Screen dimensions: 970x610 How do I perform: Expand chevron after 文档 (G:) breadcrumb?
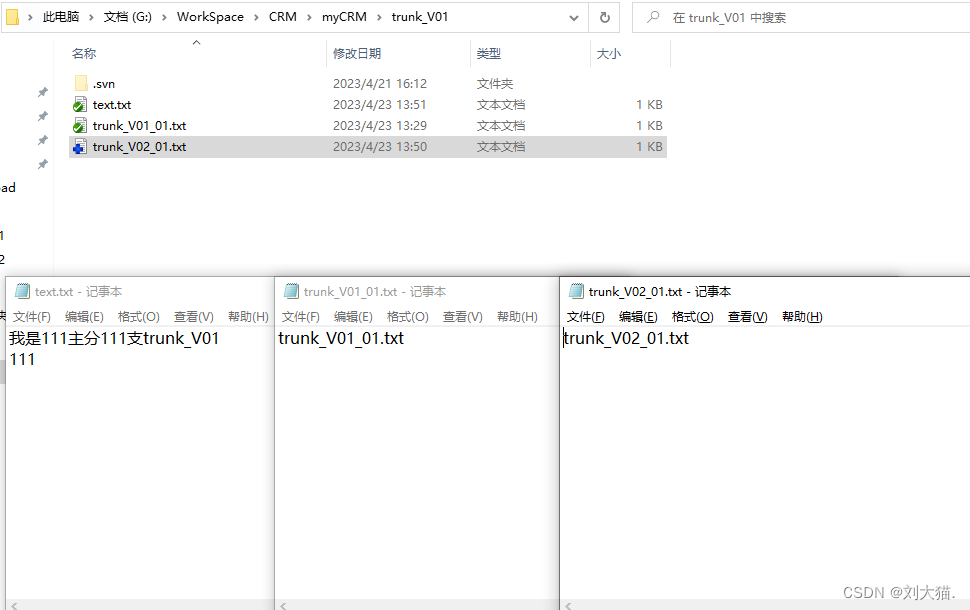(165, 17)
